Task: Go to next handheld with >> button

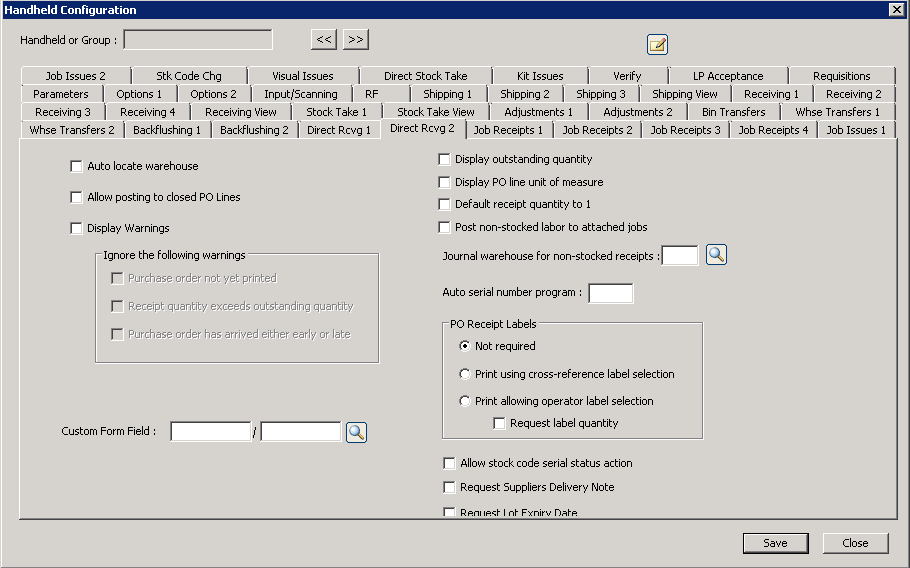Action: 356,39
